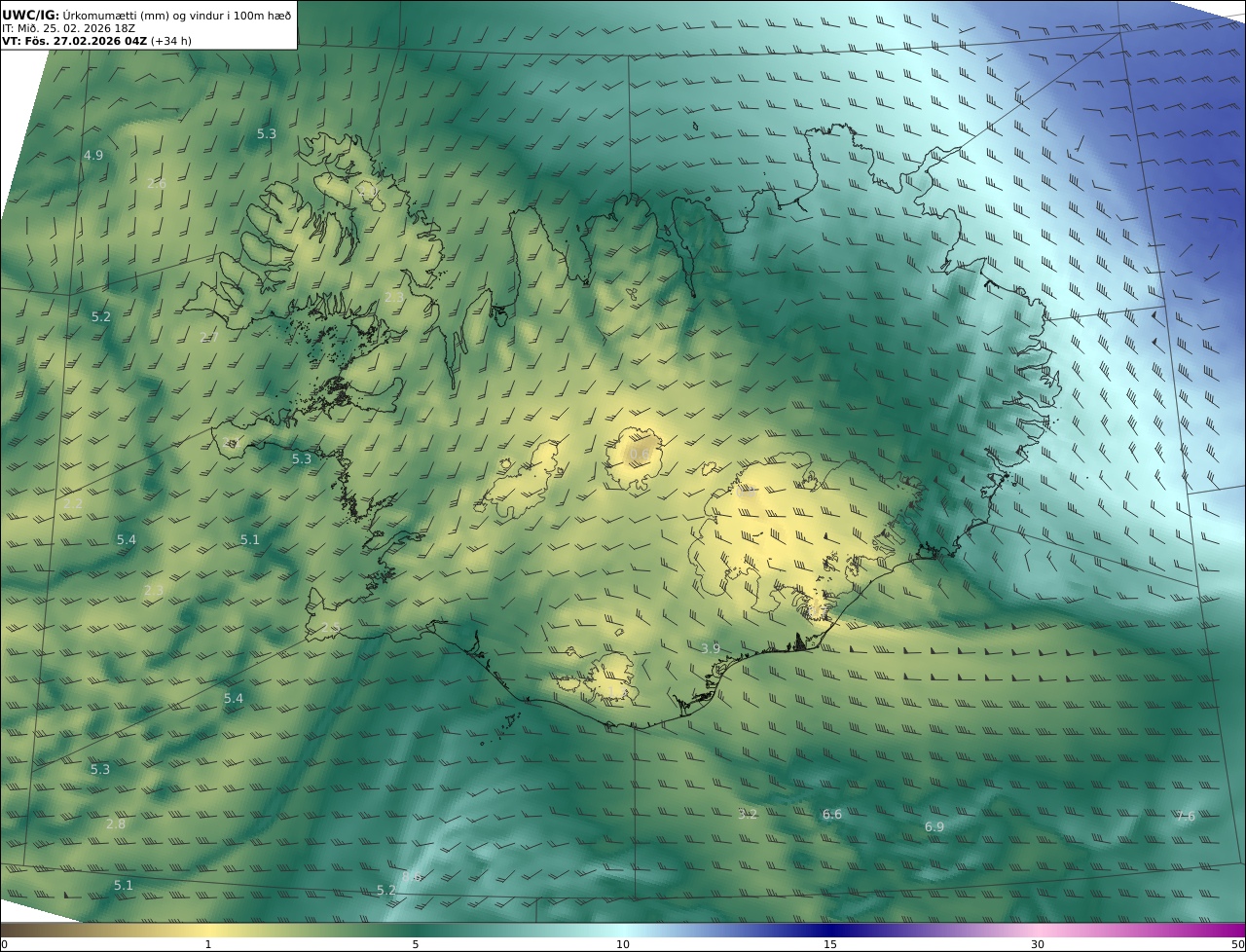Click the colorbar tick label 1

pos(208,944)
